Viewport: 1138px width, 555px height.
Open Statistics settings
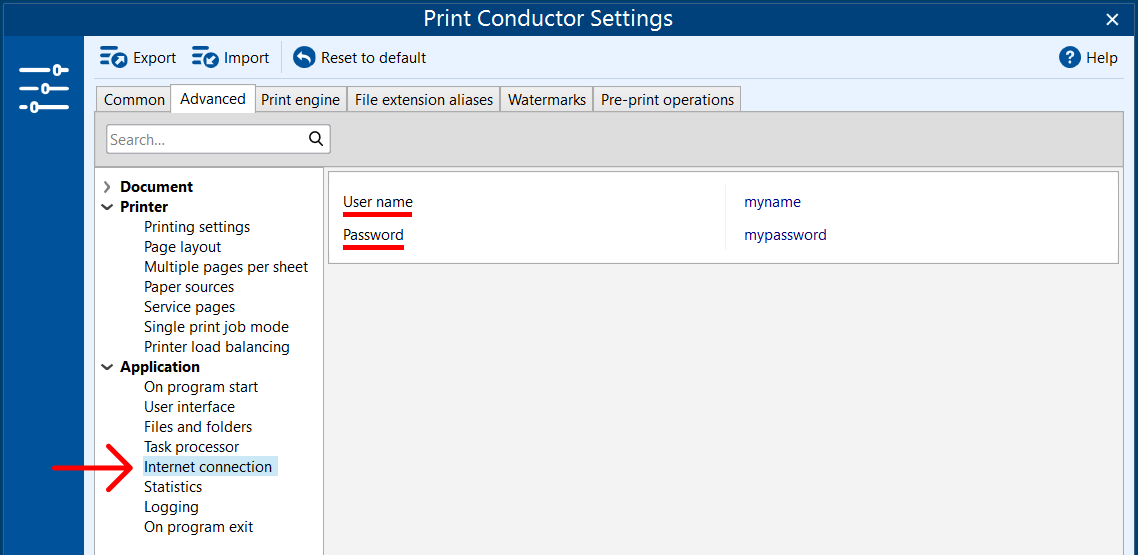click(173, 487)
